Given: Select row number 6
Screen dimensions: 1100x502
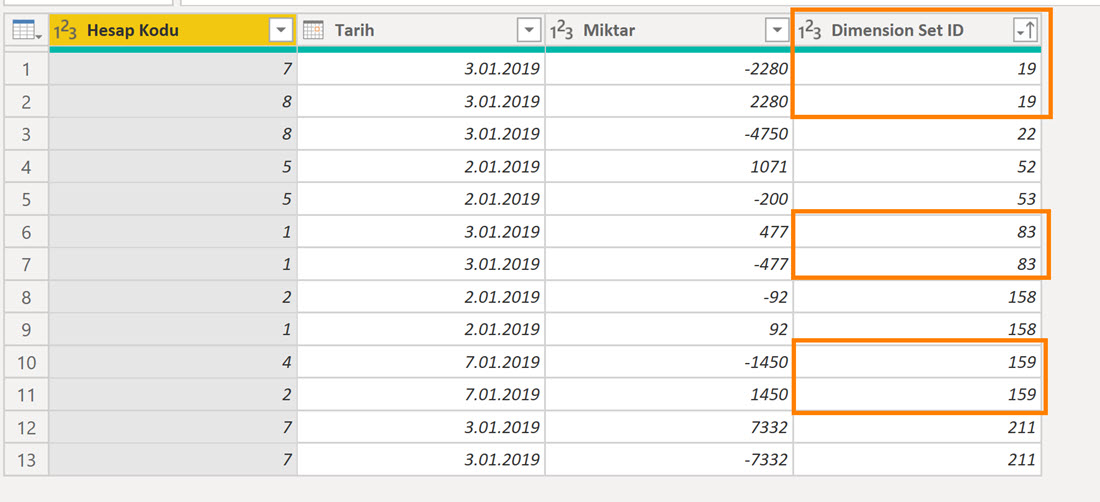Looking at the screenshot, I should (x=27, y=232).
